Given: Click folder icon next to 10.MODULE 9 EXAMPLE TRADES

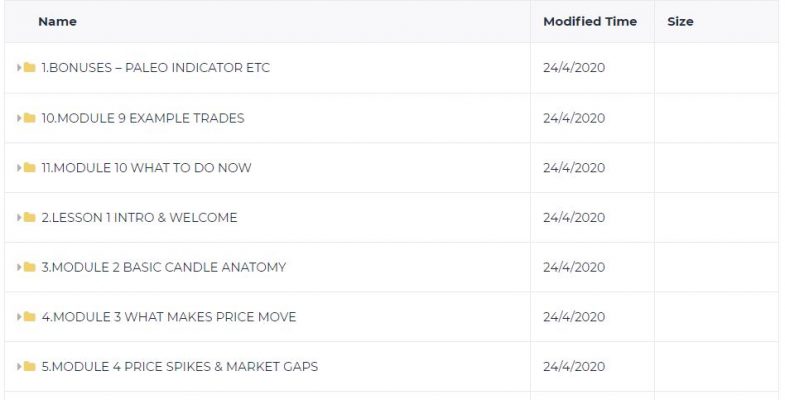Looking at the screenshot, I should (30, 118).
